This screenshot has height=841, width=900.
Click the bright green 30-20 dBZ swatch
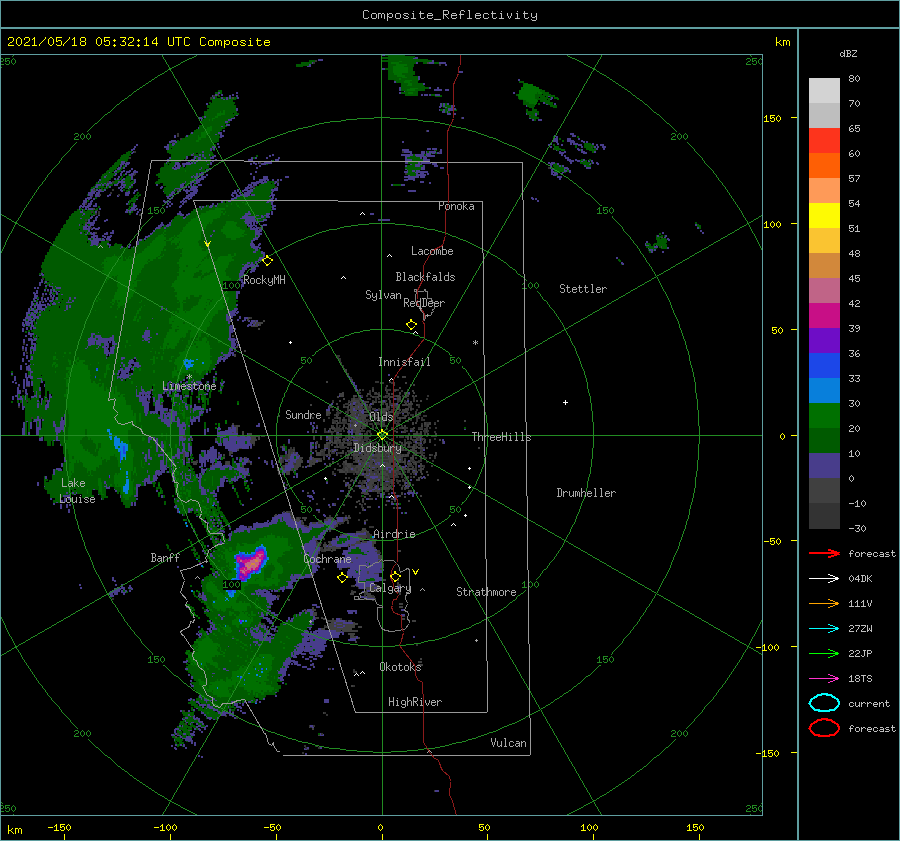click(x=824, y=416)
